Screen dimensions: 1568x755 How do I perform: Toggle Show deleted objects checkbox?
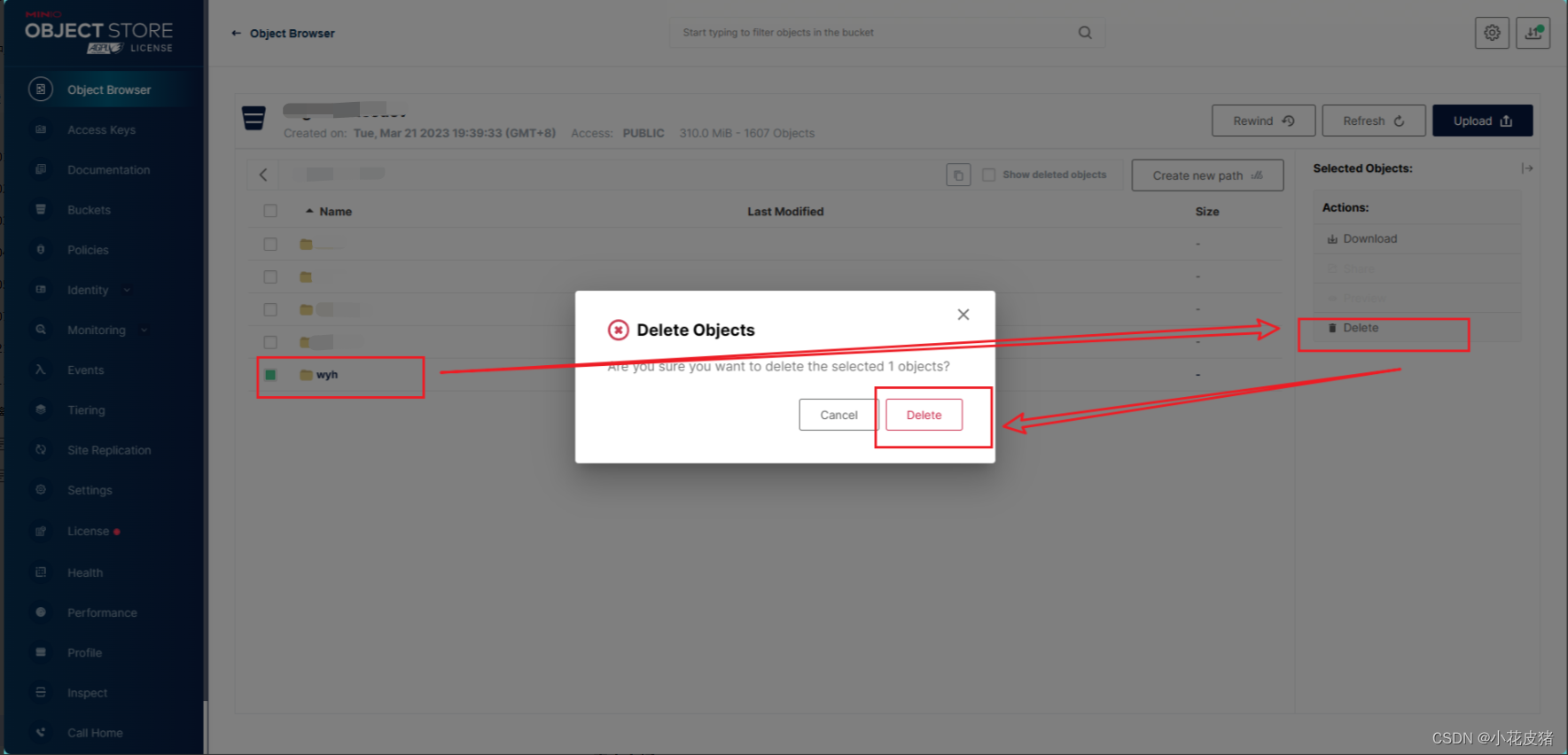pos(988,175)
